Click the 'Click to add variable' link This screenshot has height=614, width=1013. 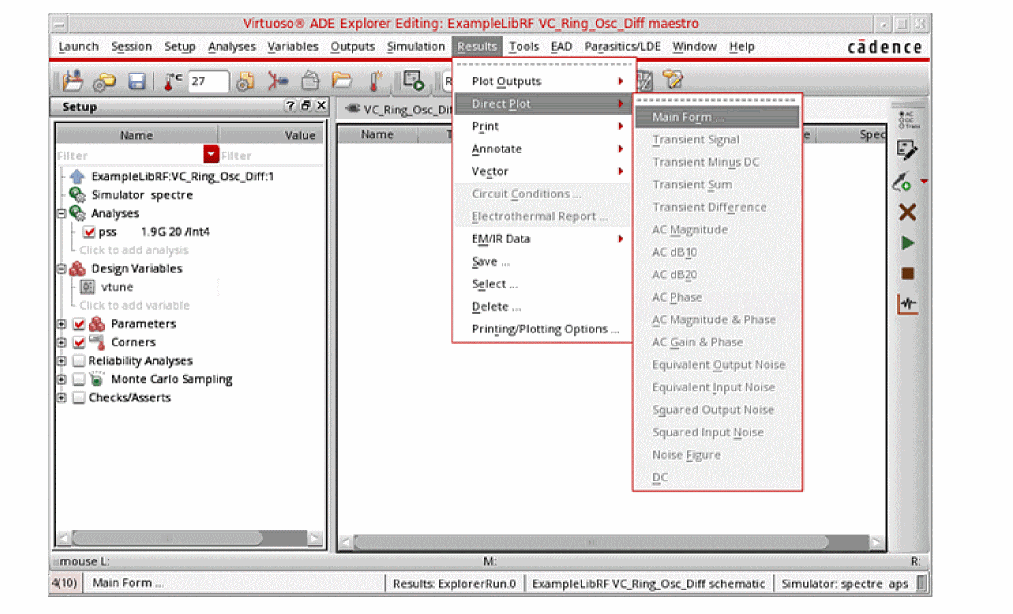coord(134,305)
